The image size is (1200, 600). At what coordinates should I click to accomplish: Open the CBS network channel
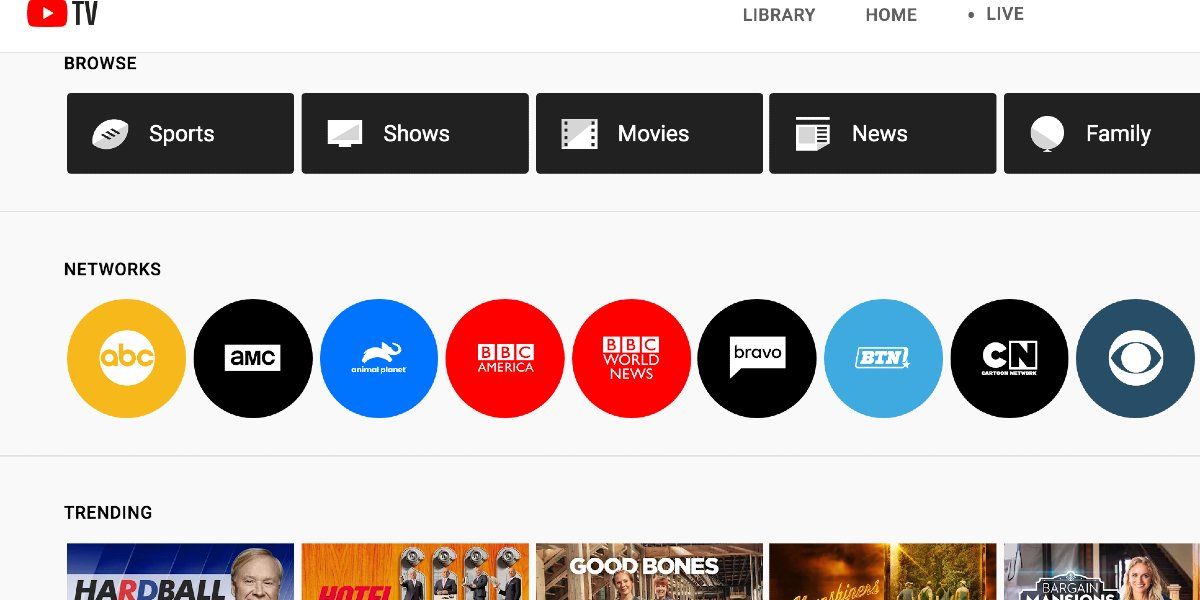click(1135, 358)
